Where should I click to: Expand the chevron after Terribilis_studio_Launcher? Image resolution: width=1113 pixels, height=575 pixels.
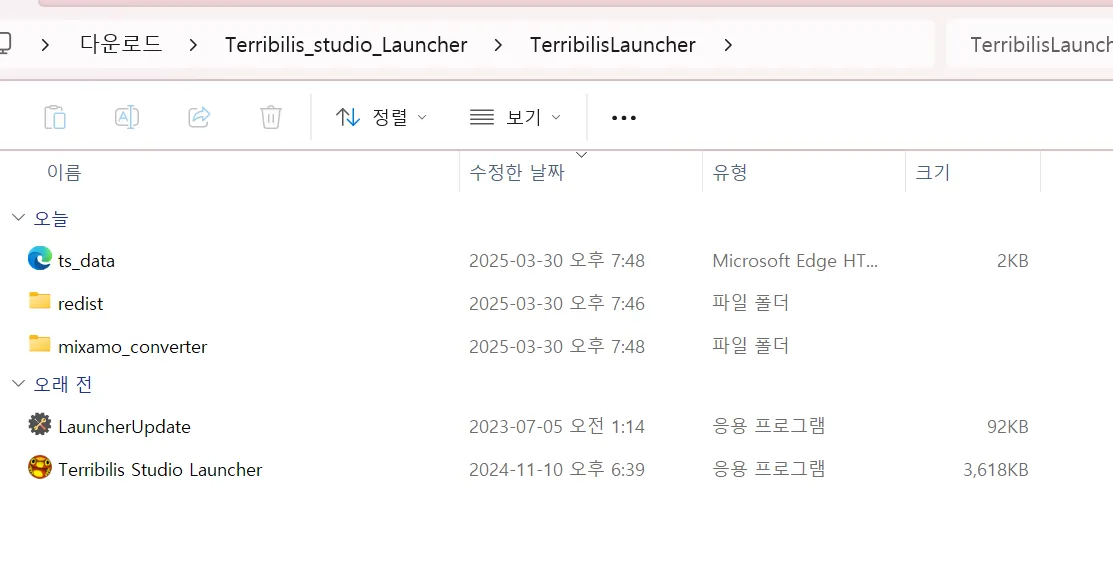tap(498, 45)
